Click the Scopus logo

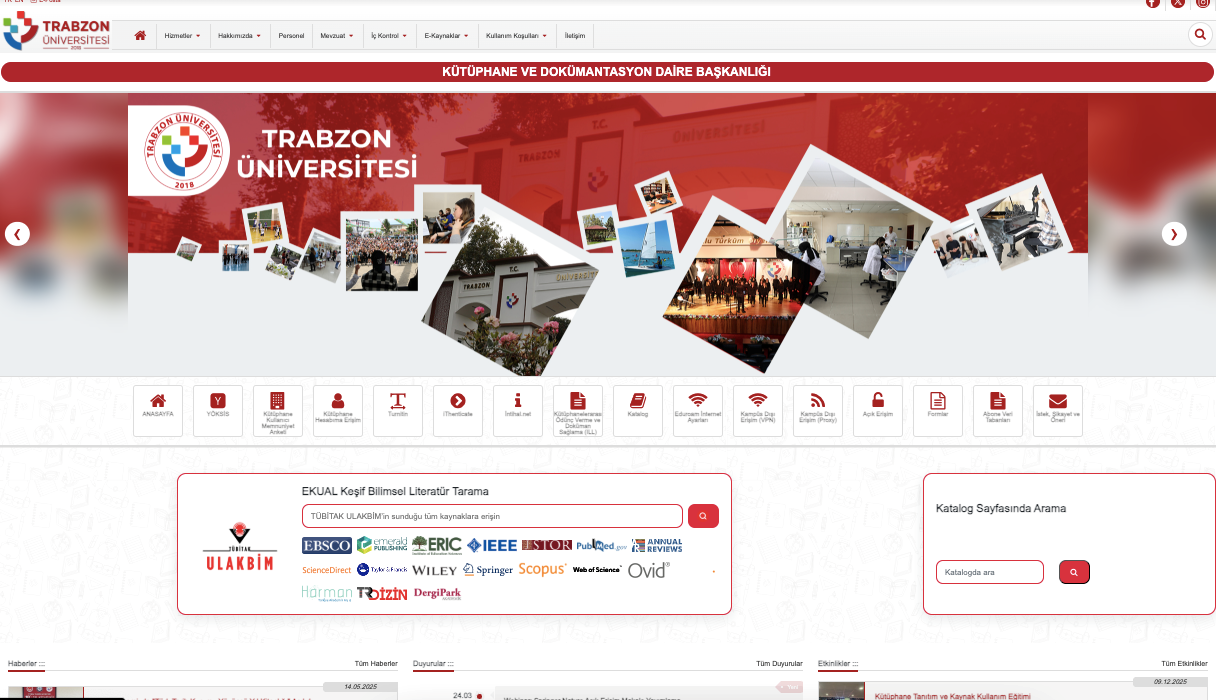[x=542, y=569]
